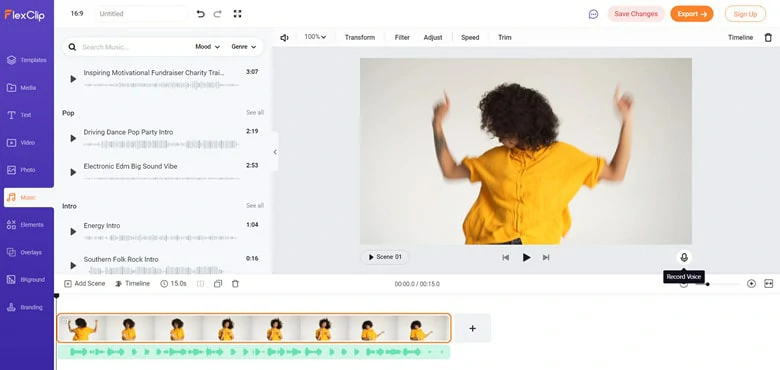Open the chat feedback icon

593,14
